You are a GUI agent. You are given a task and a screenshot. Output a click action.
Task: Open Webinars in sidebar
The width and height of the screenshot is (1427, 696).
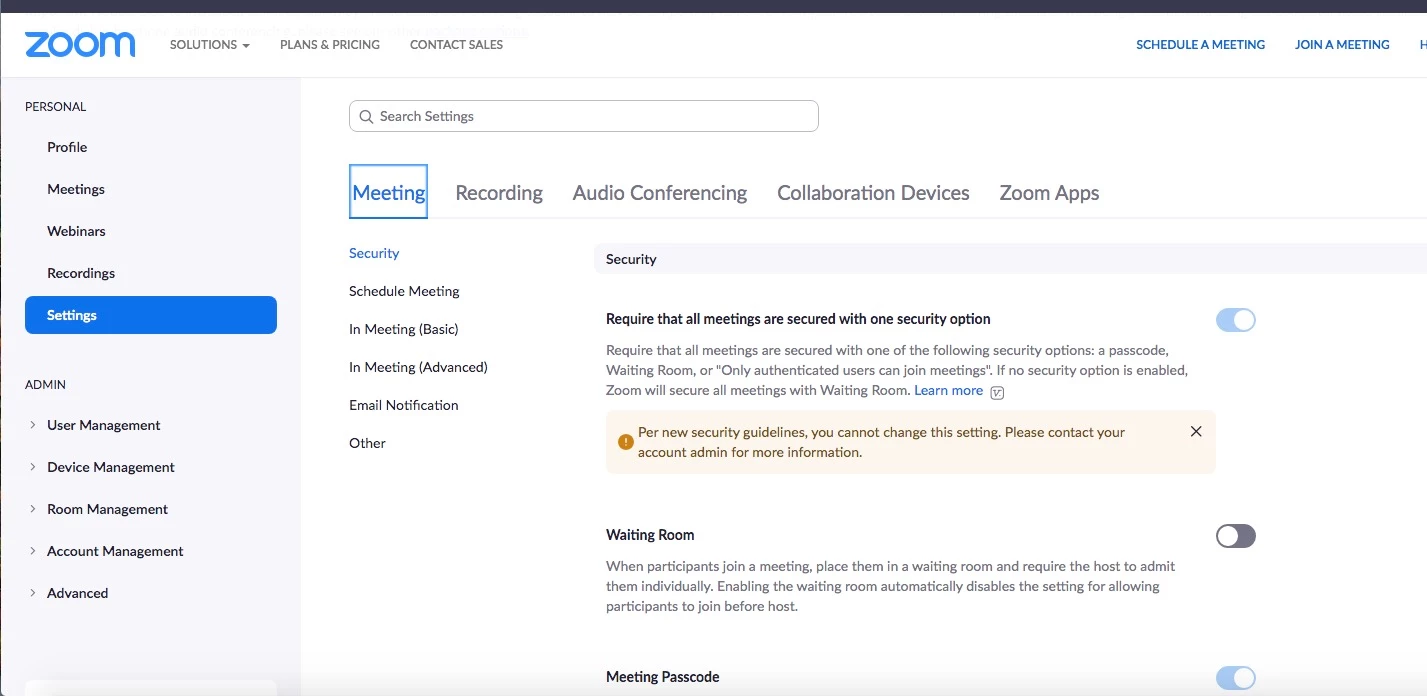[x=76, y=231]
